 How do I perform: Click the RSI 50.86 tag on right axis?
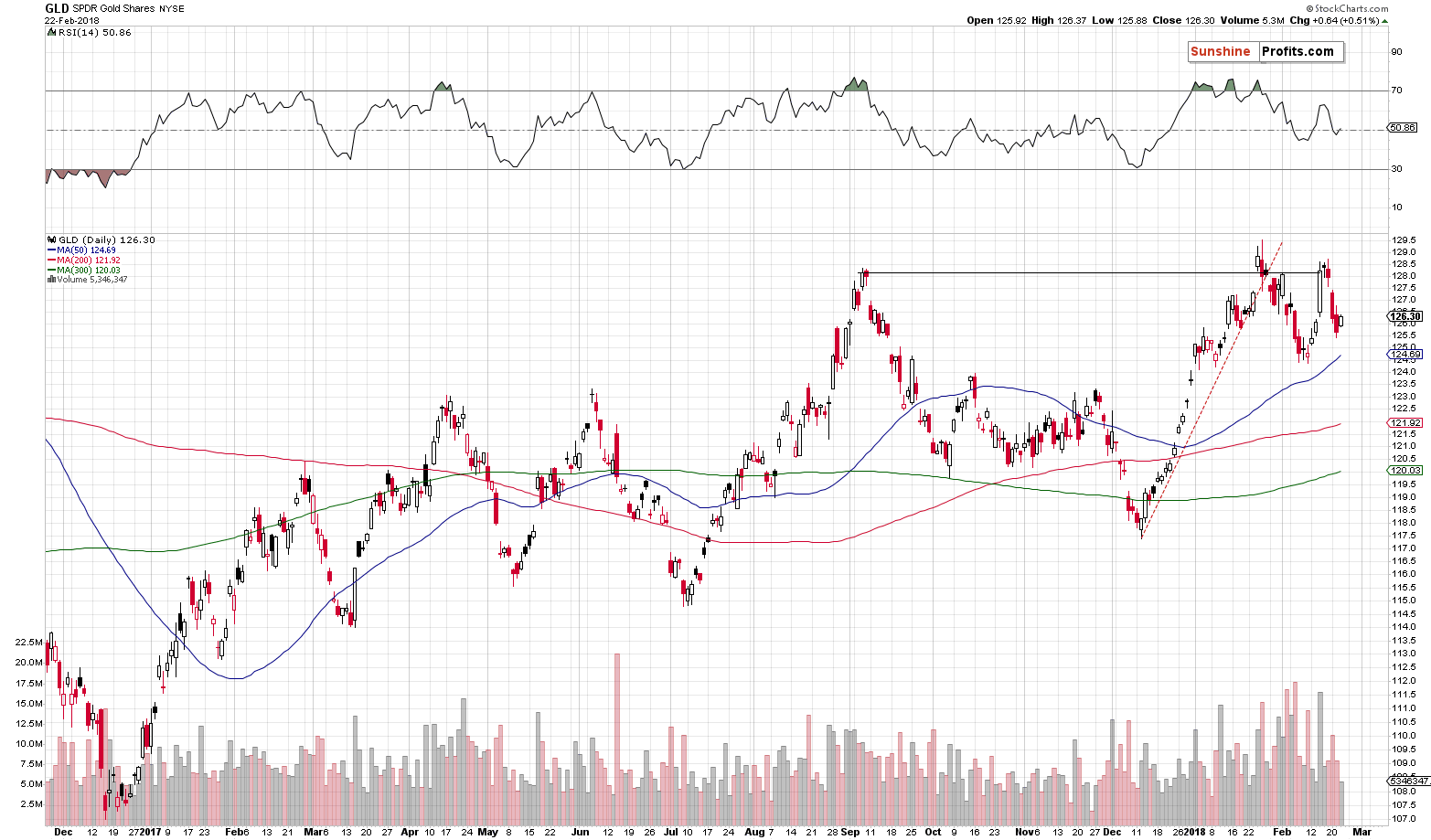pos(1402,129)
